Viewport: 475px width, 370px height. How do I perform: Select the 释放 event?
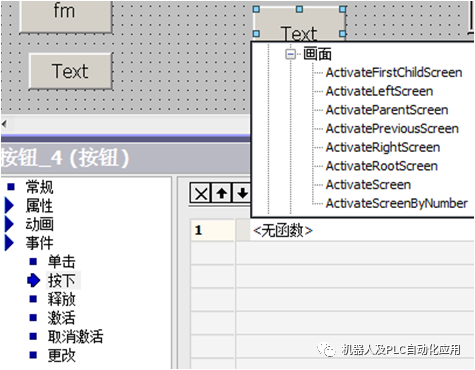click(61, 299)
